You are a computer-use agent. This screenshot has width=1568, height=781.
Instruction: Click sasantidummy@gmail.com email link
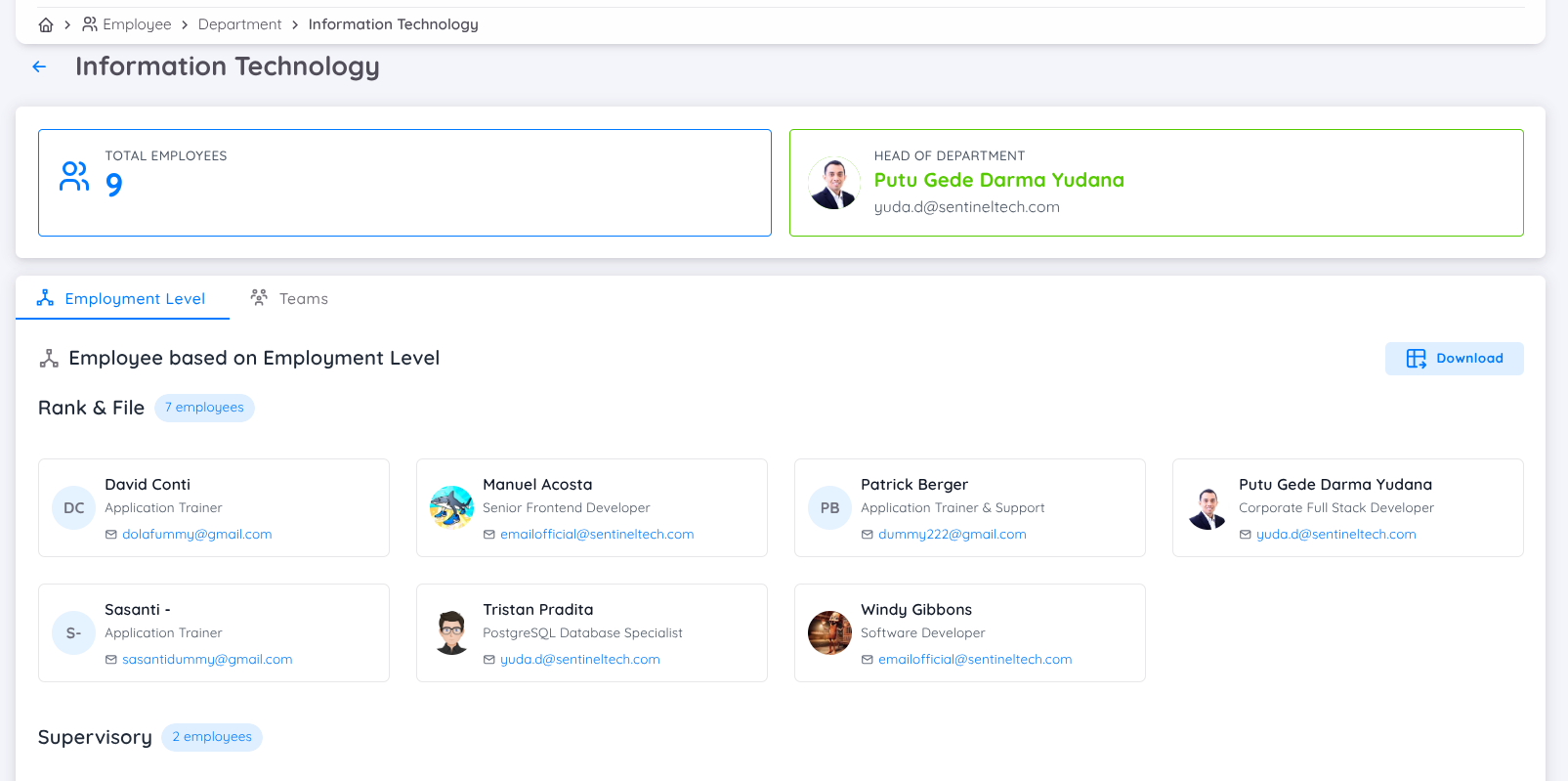tap(207, 660)
